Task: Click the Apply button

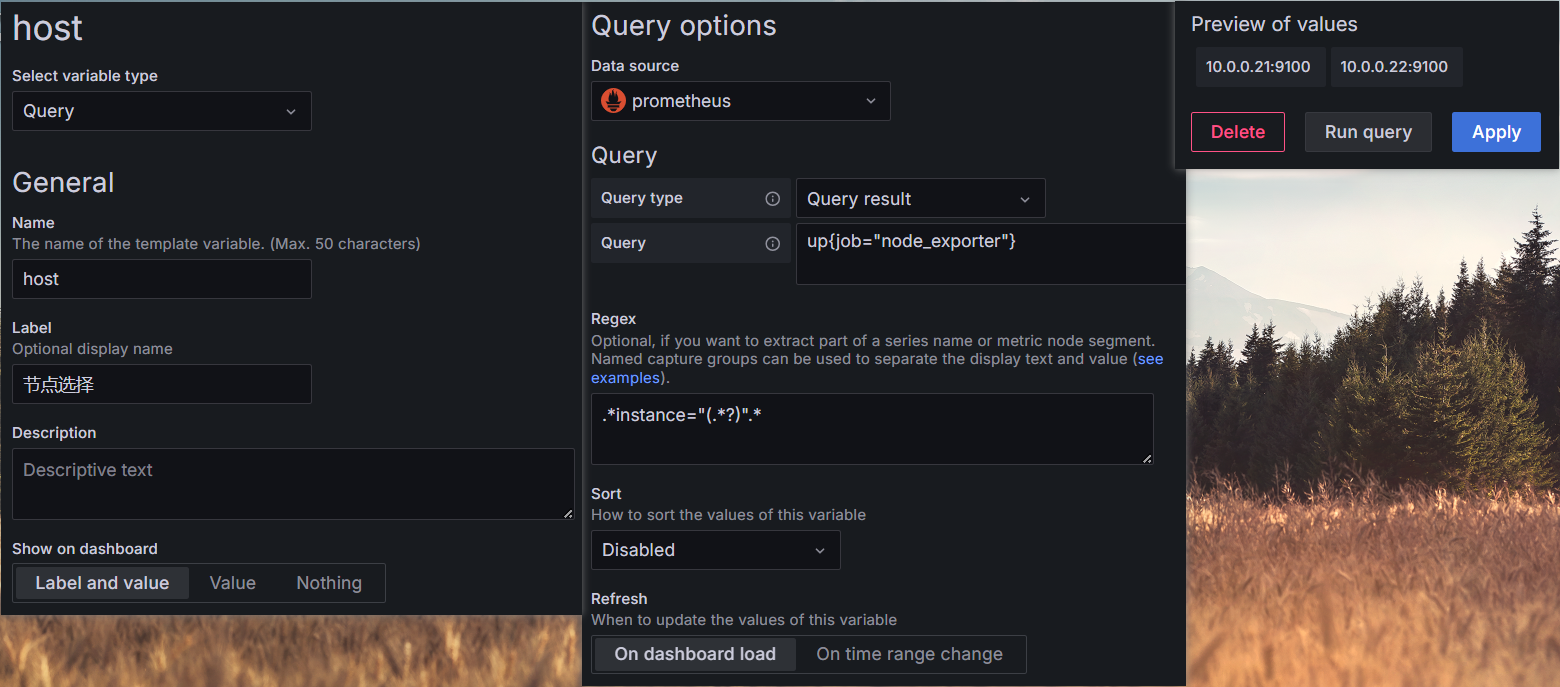Action: point(1496,132)
